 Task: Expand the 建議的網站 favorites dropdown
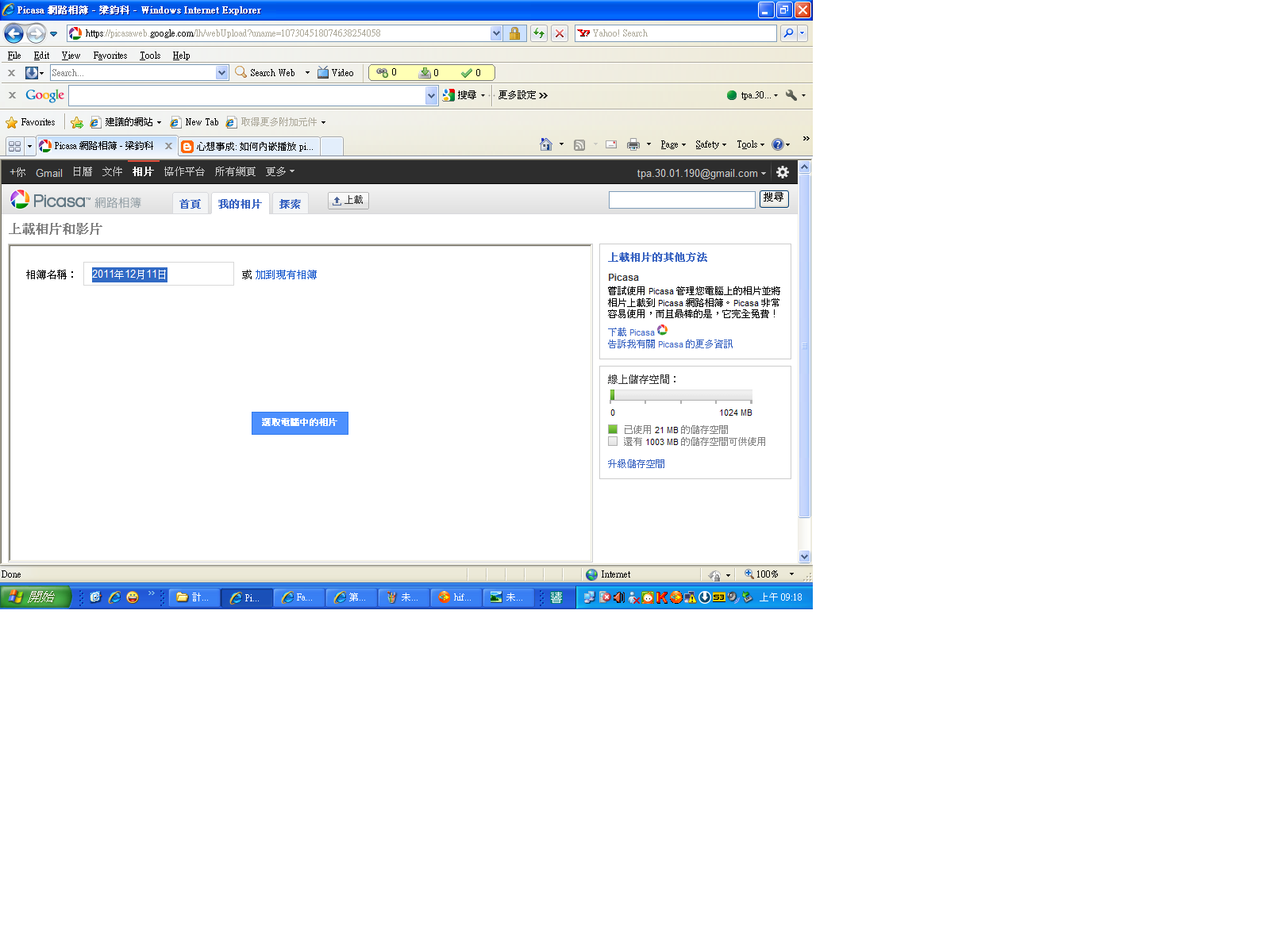click(x=159, y=122)
